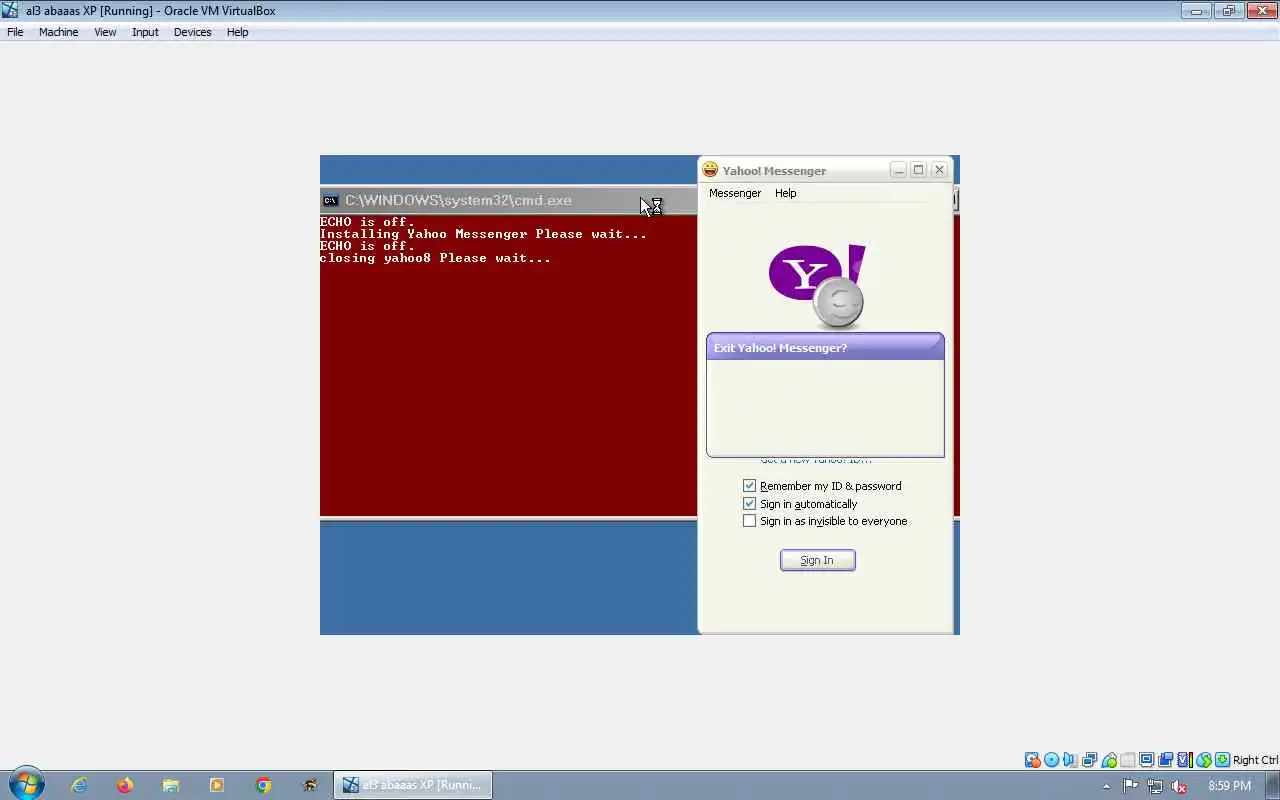The width and height of the screenshot is (1280, 800).
Task: Click the Sign In button
Action: (817, 560)
